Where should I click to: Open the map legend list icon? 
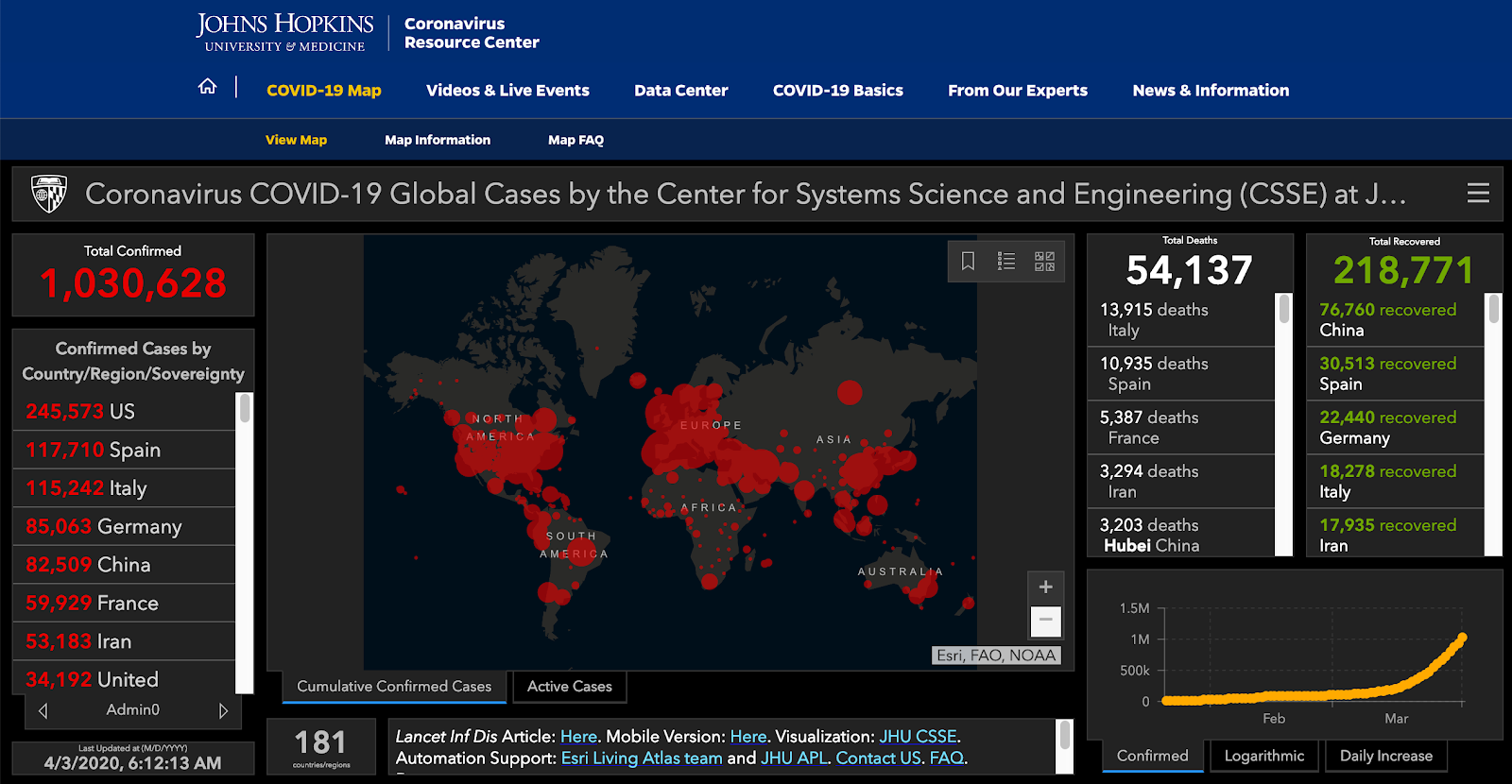coord(1006,261)
